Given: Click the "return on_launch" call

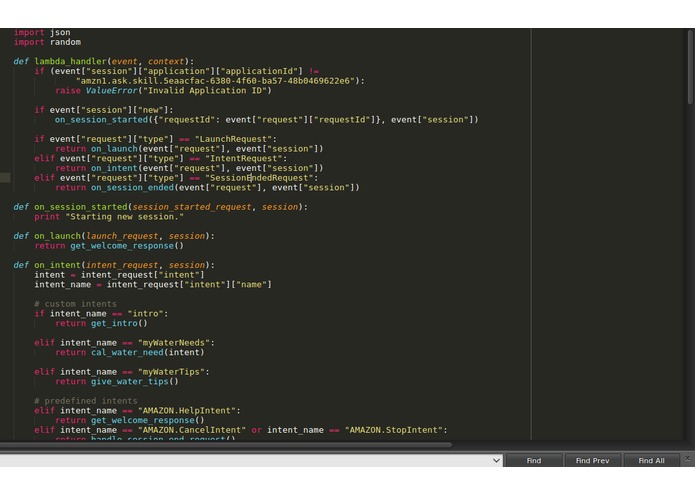Looking at the screenshot, I should click(x=189, y=149).
